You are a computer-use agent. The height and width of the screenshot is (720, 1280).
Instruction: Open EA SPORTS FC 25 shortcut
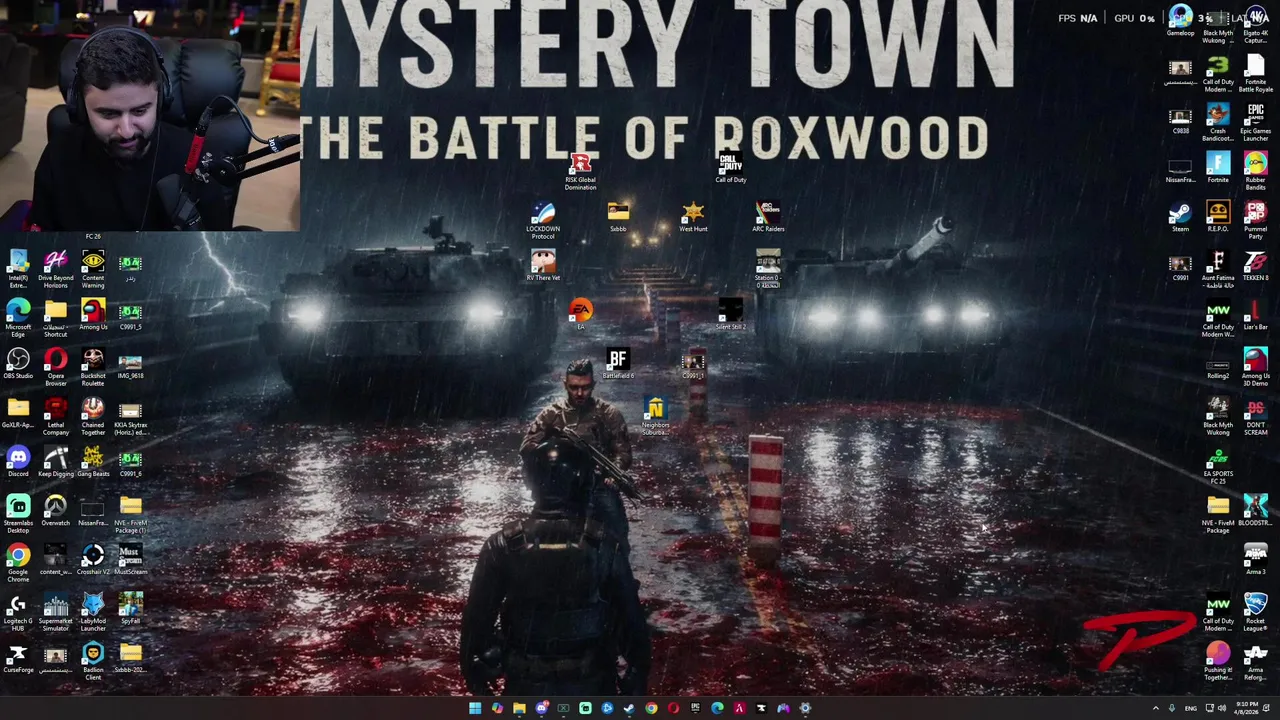(1218, 466)
